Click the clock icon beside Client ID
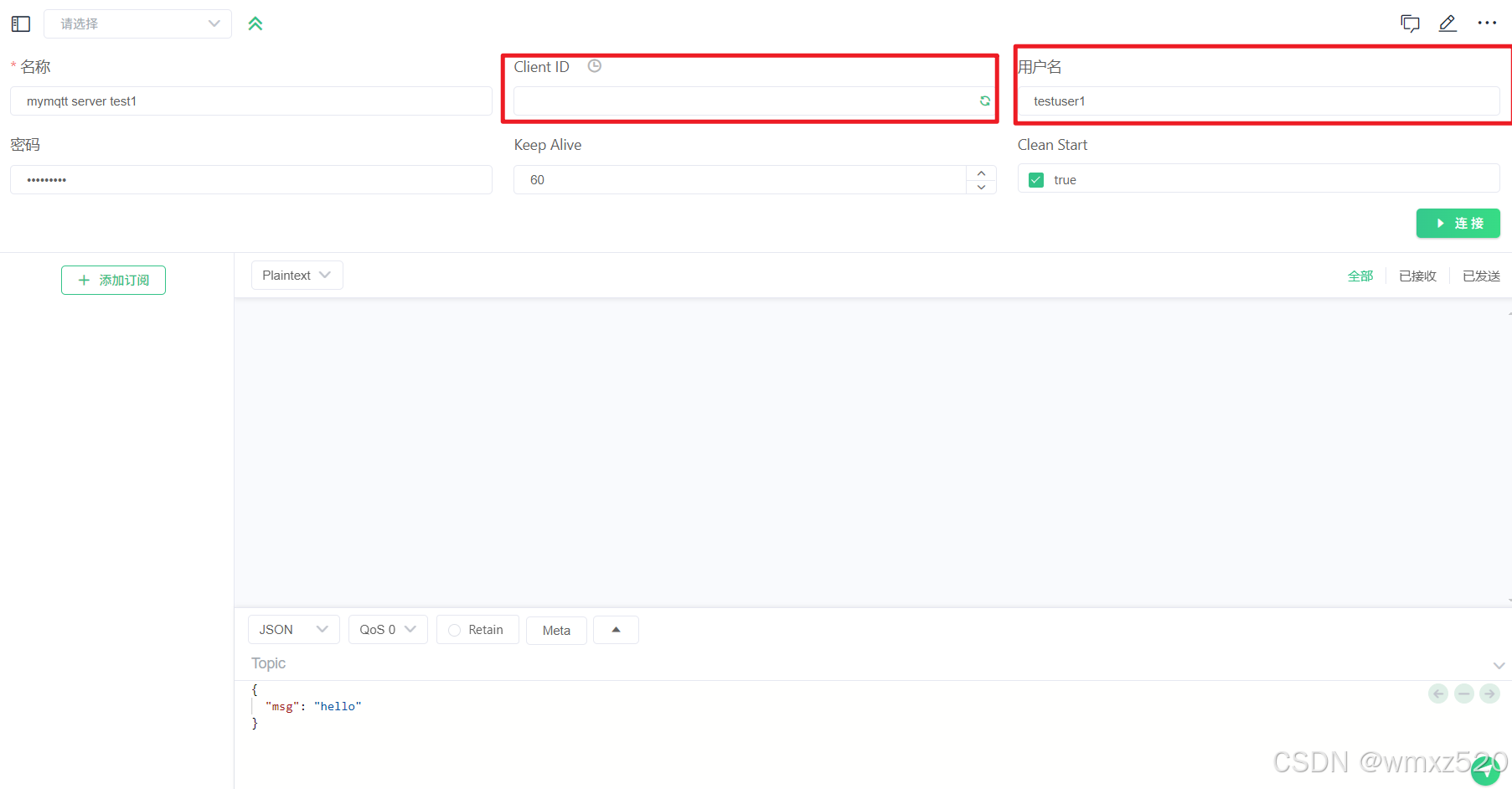This screenshot has height=789, width=1512. point(595,65)
